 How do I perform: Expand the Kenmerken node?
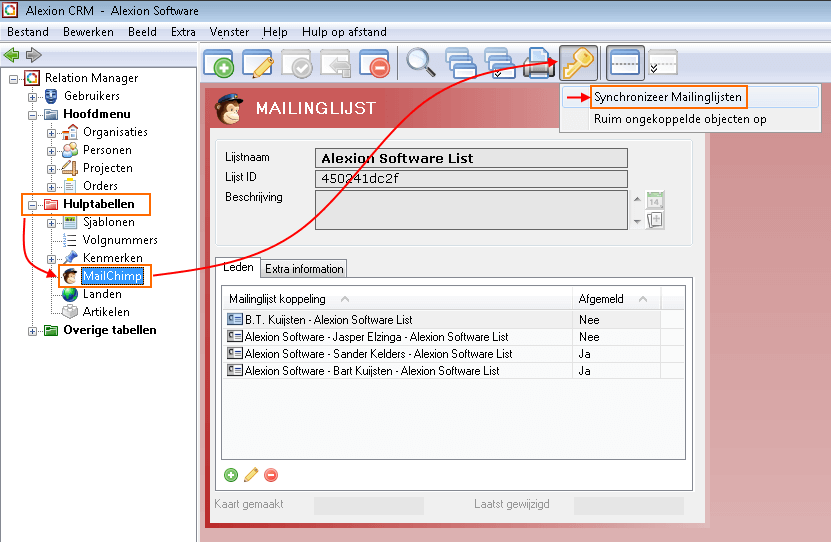(51, 260)
